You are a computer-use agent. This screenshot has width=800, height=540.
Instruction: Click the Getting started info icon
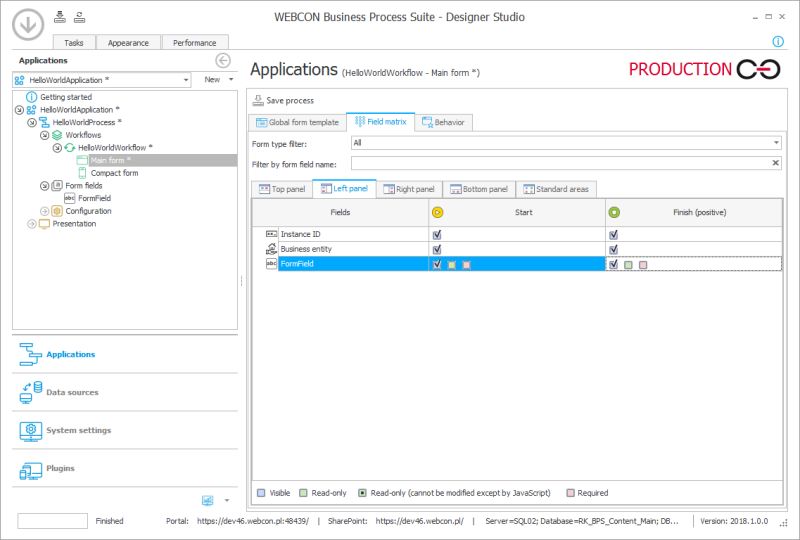[32, 97]
